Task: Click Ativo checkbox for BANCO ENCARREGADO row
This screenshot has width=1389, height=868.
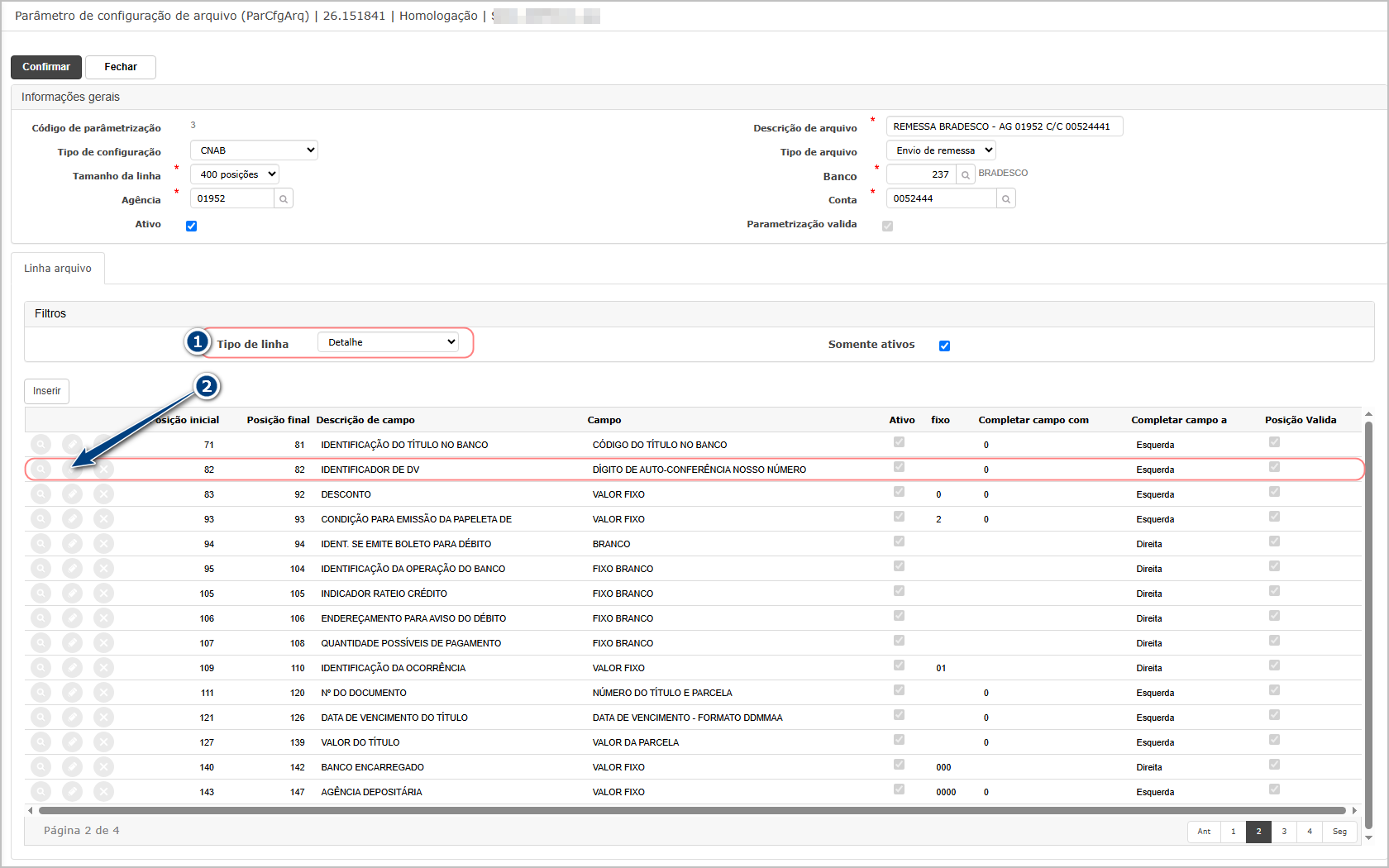Action: click(x=899, y=765)
